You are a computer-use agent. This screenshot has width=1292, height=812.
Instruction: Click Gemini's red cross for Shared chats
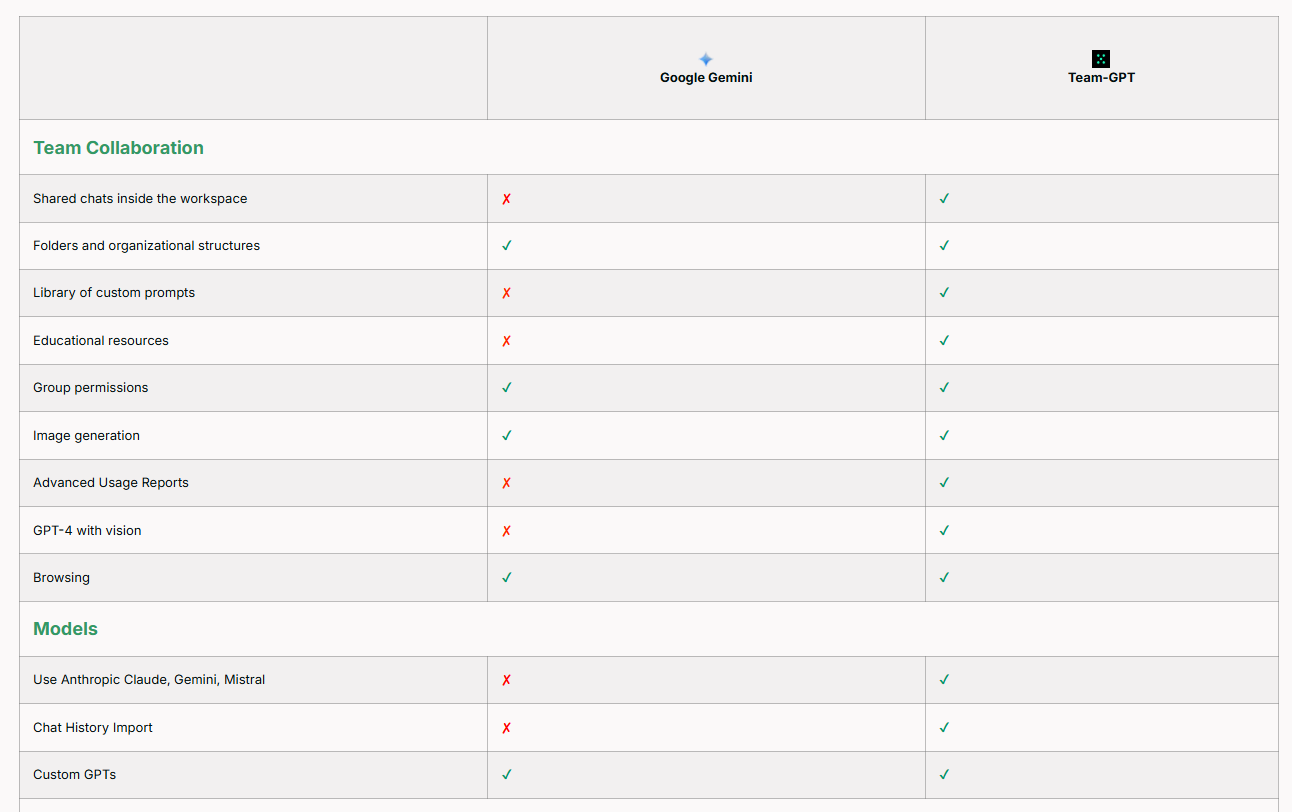[x=506, y=199]
